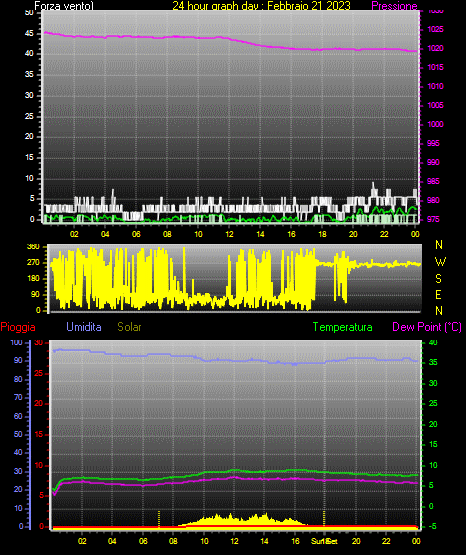Click the '1020' value on pressure axis
The image size is (466, 555).
(x=435, y=48)
